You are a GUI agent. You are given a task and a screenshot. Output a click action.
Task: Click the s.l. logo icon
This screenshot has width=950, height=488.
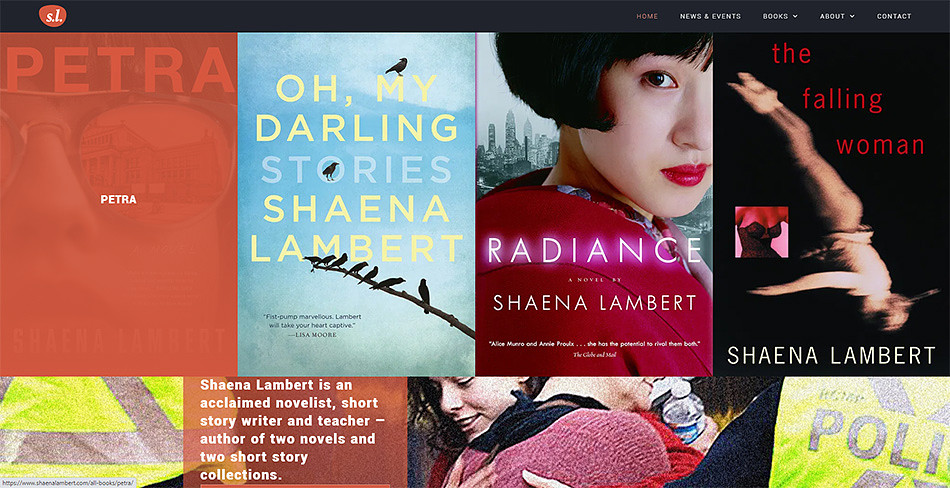point(53,16)
